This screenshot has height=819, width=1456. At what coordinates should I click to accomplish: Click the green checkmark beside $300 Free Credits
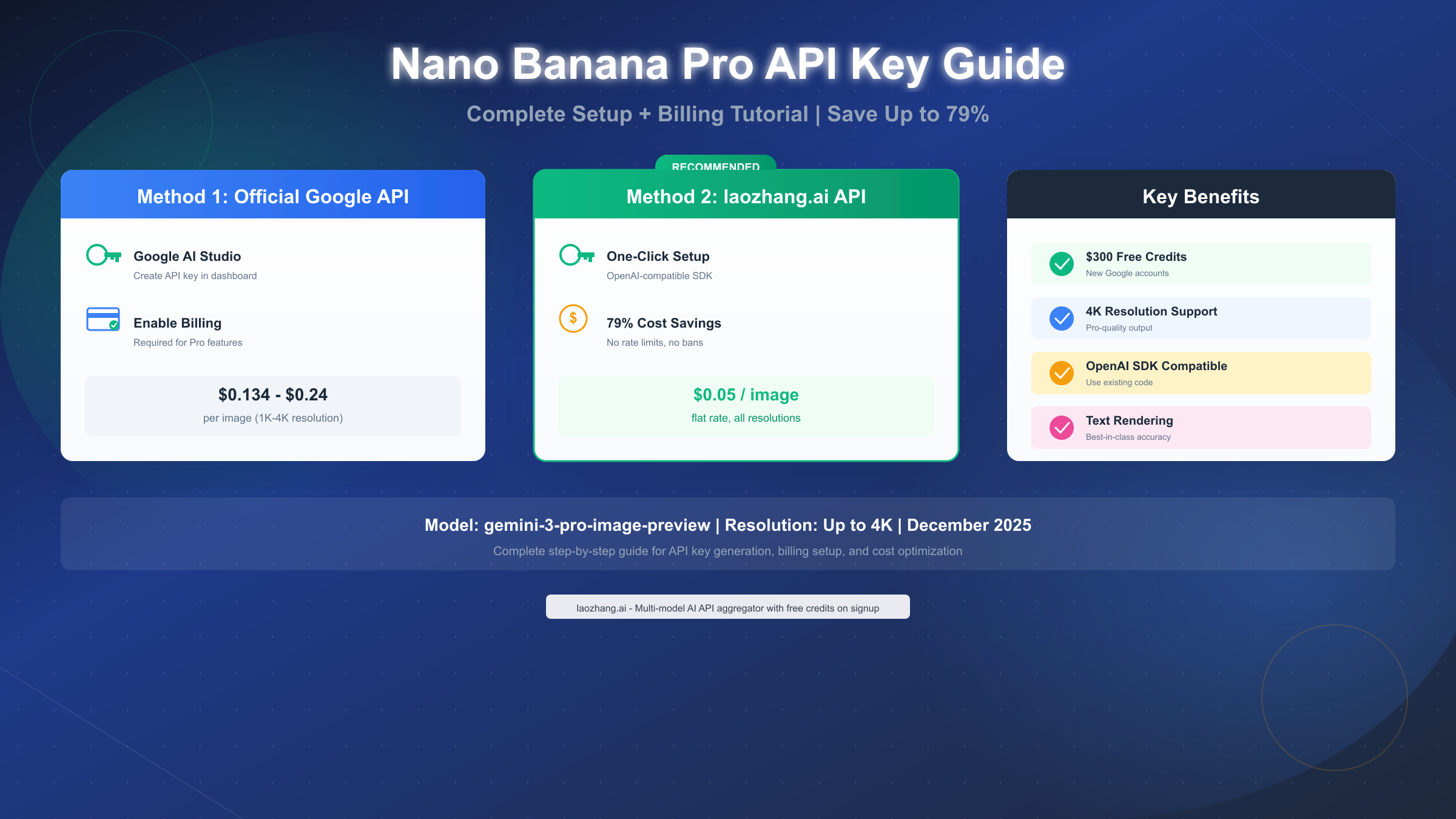point(1061,264)
